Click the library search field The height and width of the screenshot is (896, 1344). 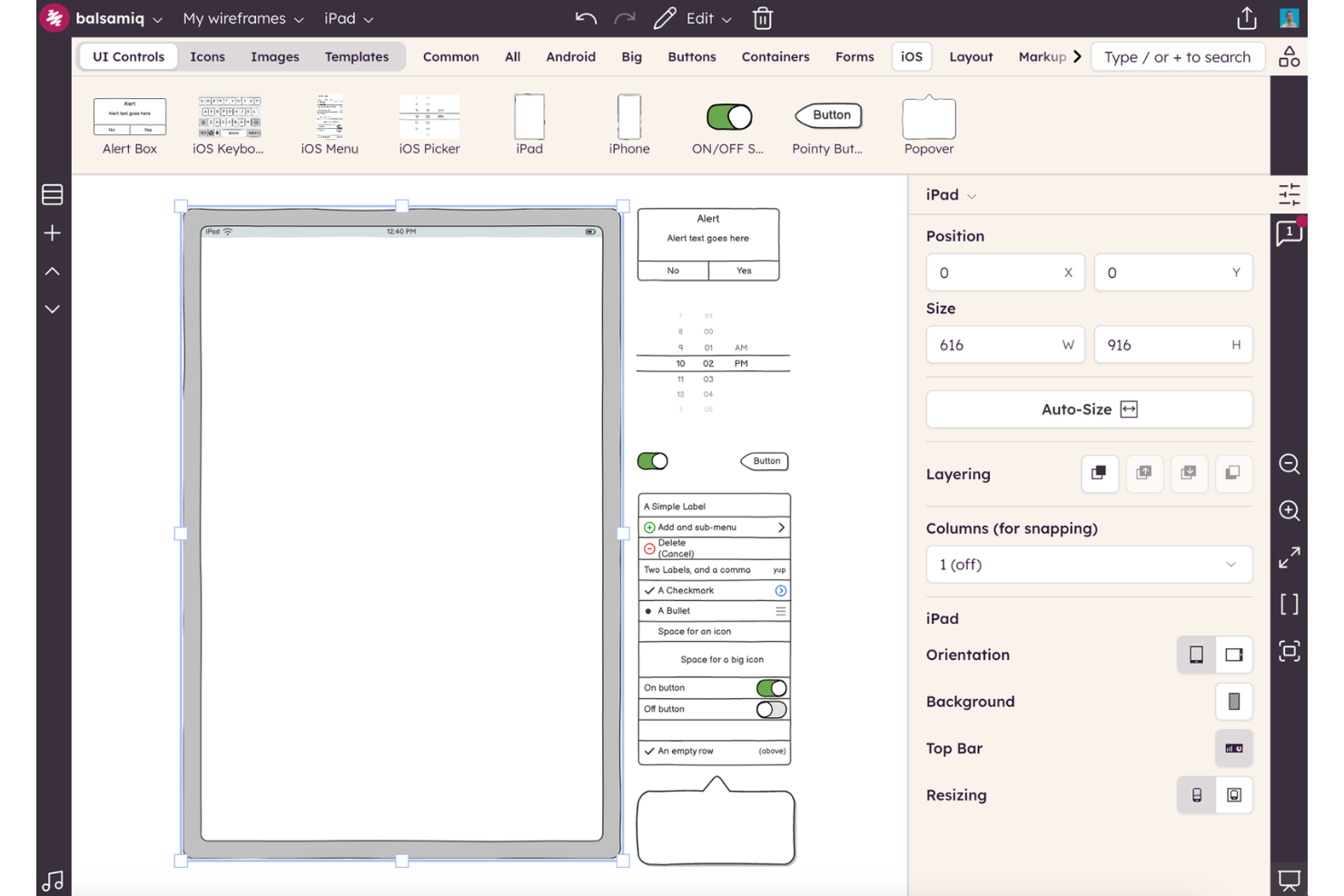[x=1178, y=56]
